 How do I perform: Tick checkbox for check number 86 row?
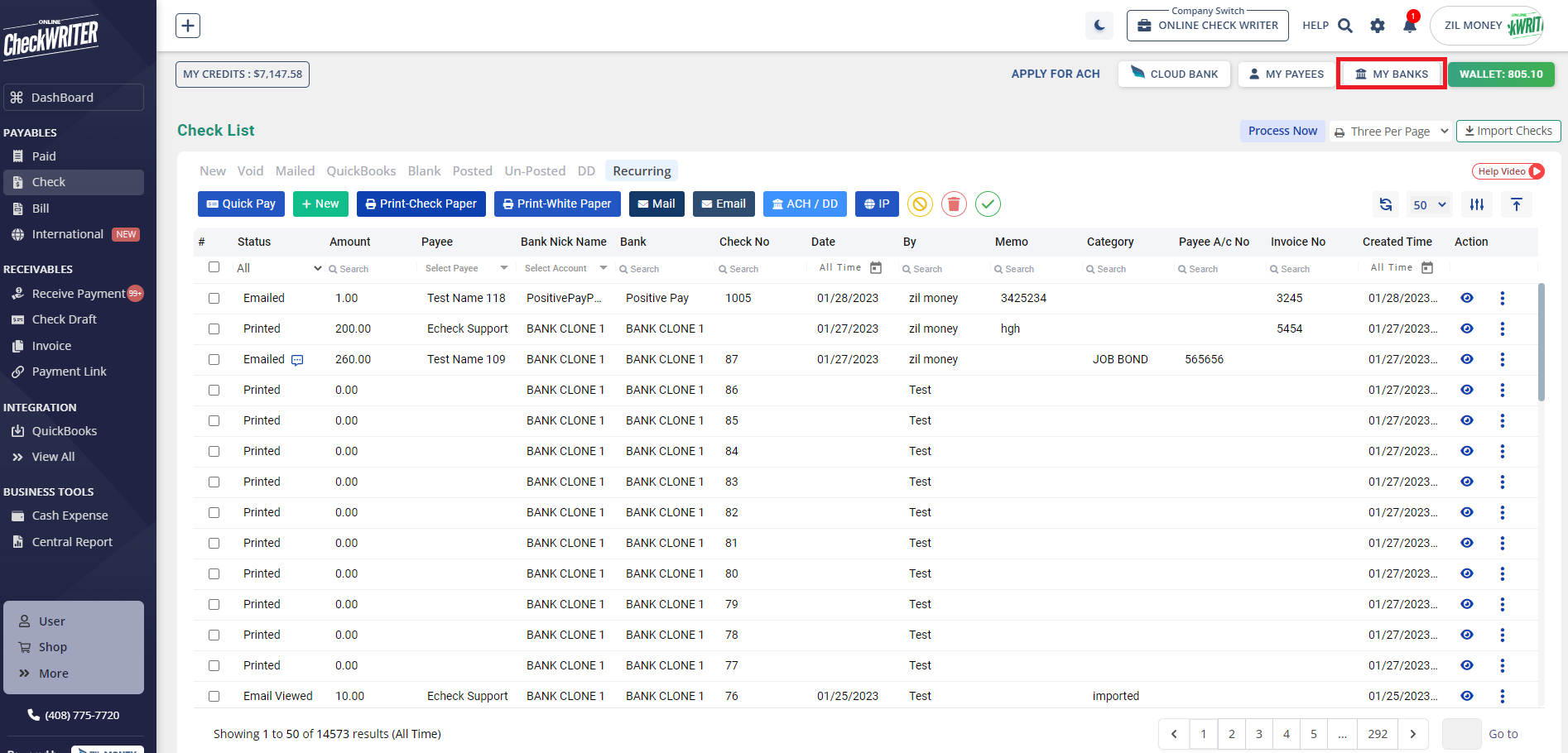214,390
